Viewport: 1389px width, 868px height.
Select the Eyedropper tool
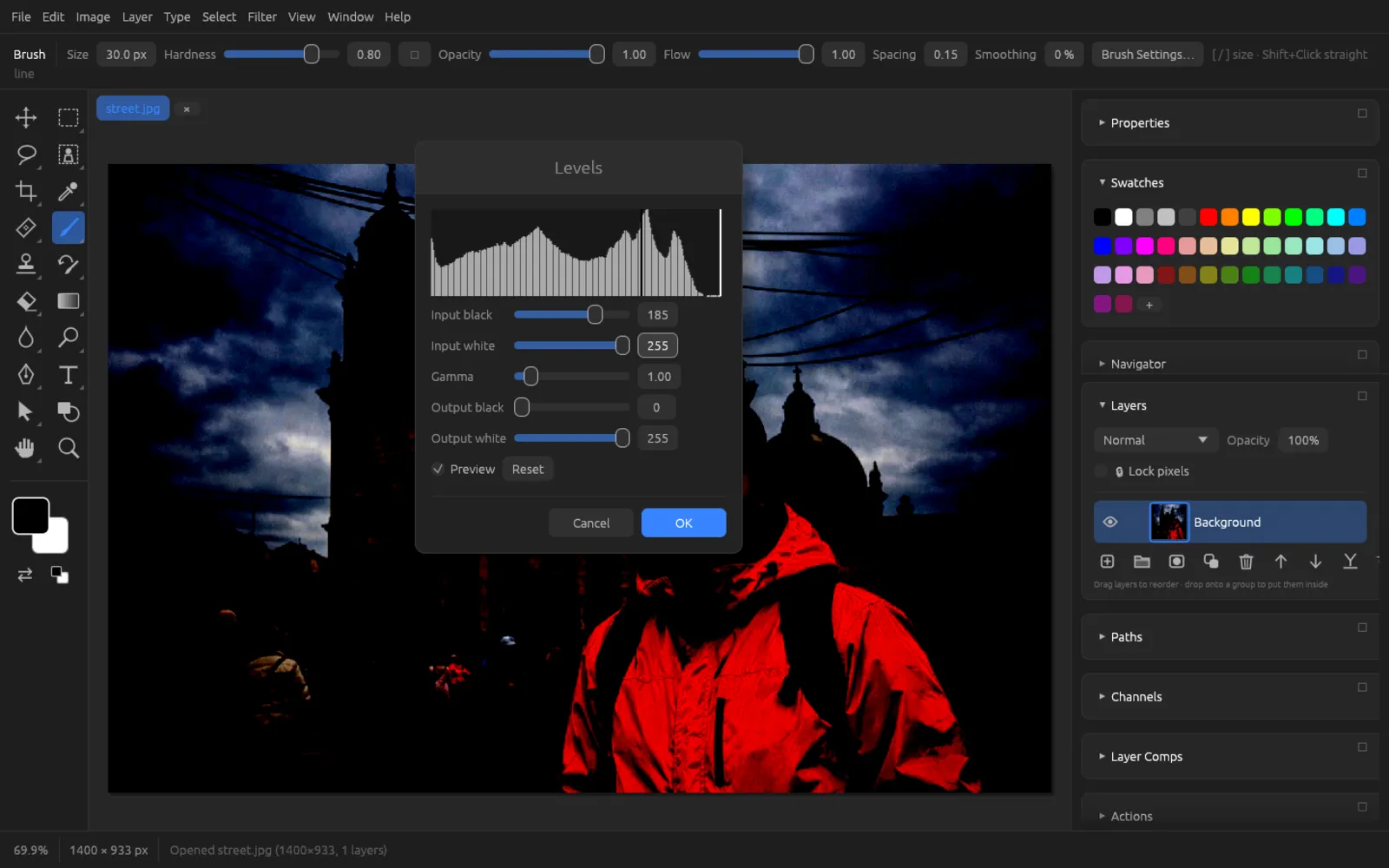tap(68, 191)
